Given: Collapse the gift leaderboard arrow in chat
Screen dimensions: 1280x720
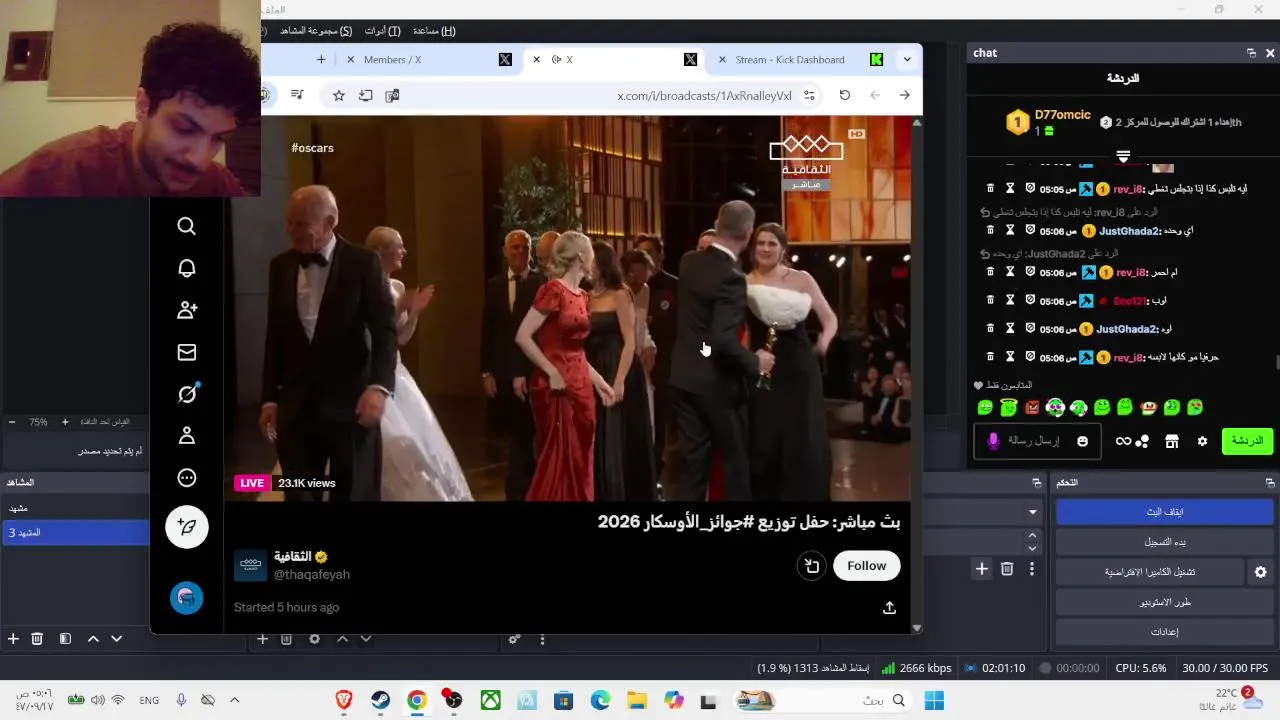Looking at the screenshot, I should pyautogui.click(x=1123, y=157).
